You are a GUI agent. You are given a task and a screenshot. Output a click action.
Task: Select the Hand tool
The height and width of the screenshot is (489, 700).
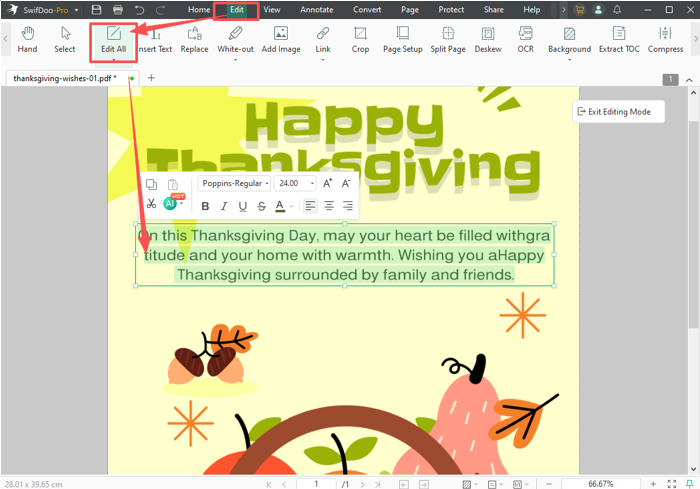(27, 40)
